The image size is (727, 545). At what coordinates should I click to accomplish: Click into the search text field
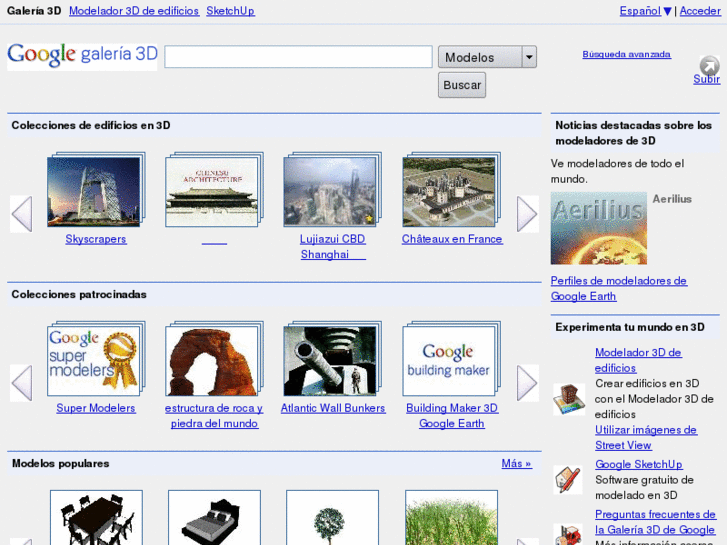[x=299, y=57]
